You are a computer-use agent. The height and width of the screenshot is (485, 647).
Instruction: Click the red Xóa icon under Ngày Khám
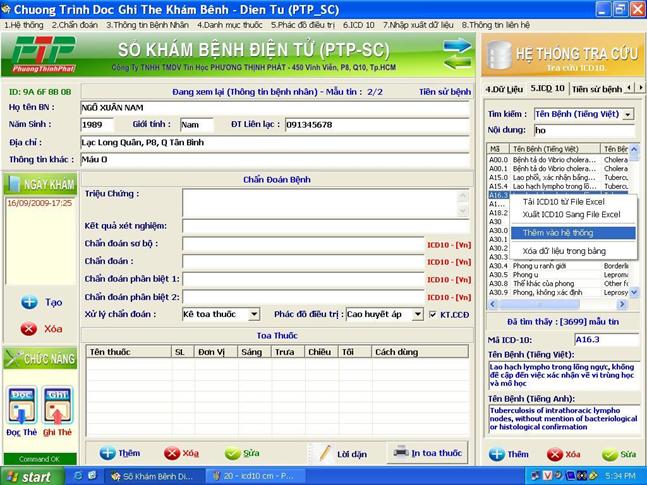pyautogui.click(x=29, y=328)
